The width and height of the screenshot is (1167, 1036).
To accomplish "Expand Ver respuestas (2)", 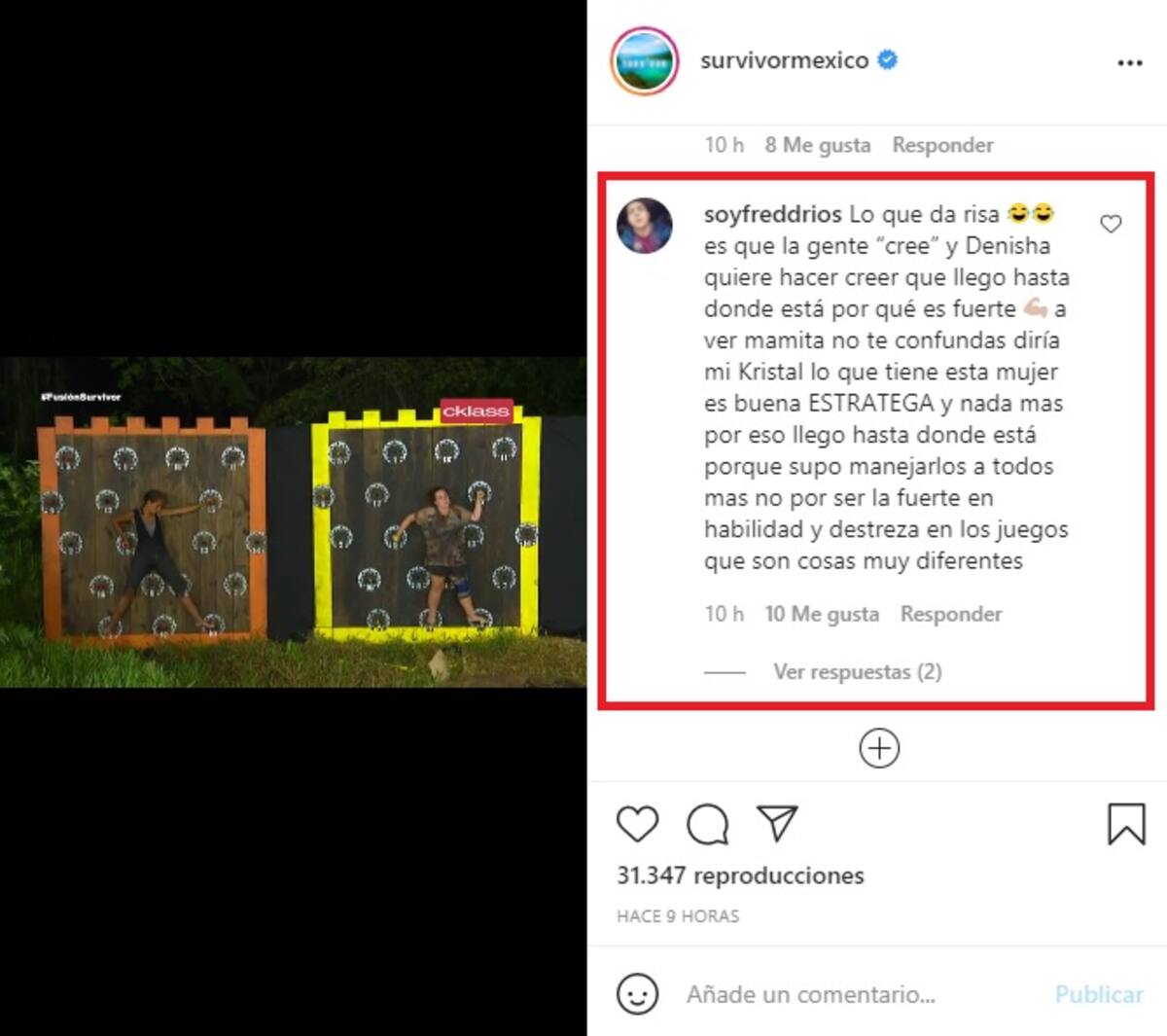I will coord(858,671).
